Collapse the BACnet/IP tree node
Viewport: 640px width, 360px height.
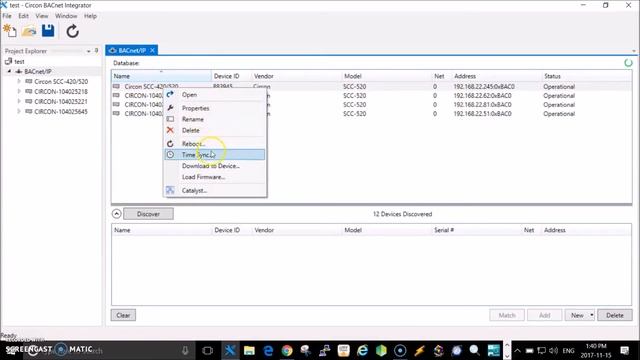pyautogui.click(x=9, y=71)
